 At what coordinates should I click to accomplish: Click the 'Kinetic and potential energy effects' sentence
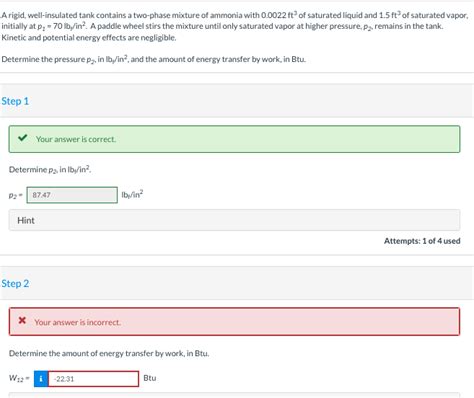pyautogui.click(x=89, y=37)
